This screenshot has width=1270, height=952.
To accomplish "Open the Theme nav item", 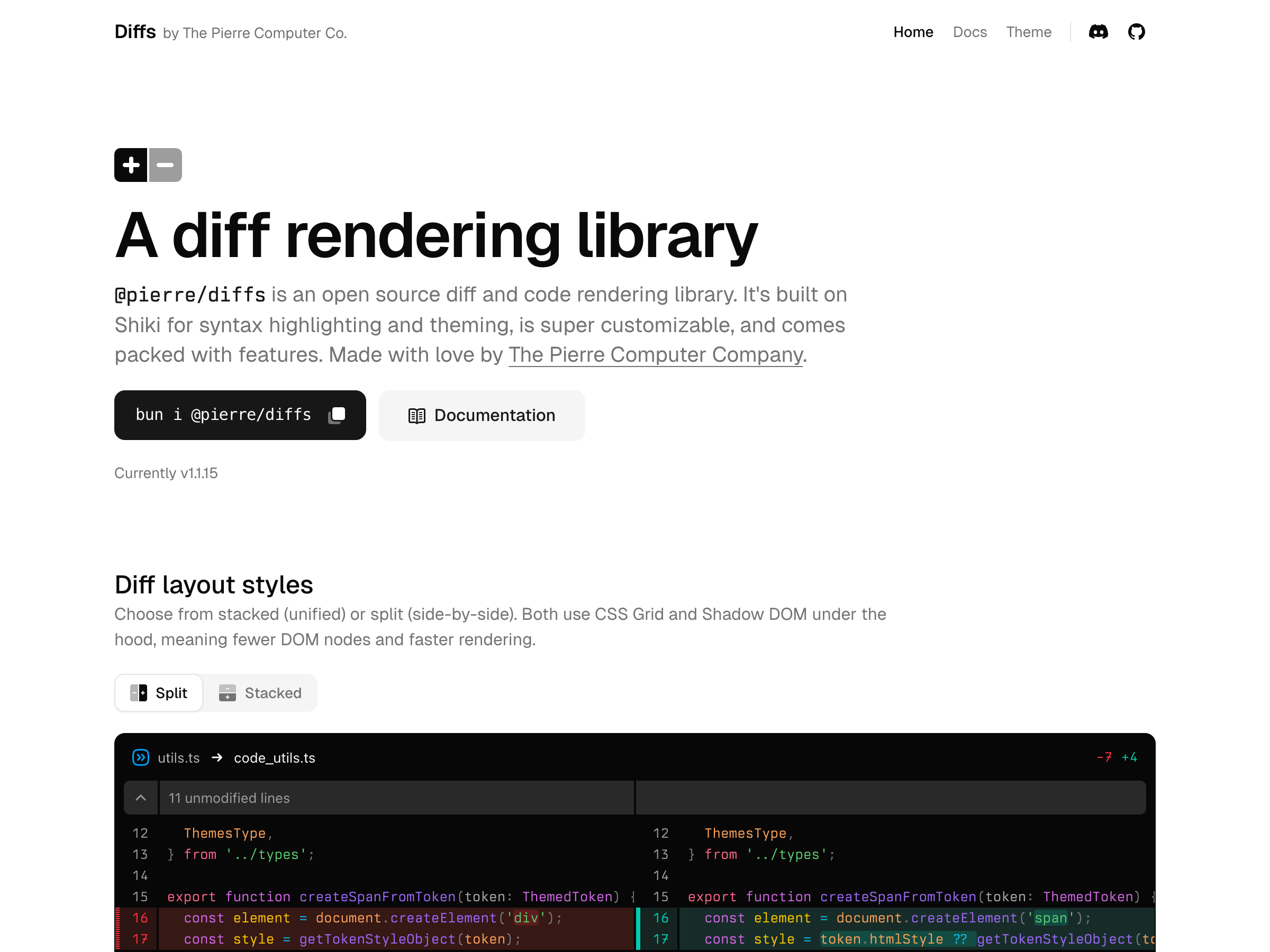I will pos(1028,32).
